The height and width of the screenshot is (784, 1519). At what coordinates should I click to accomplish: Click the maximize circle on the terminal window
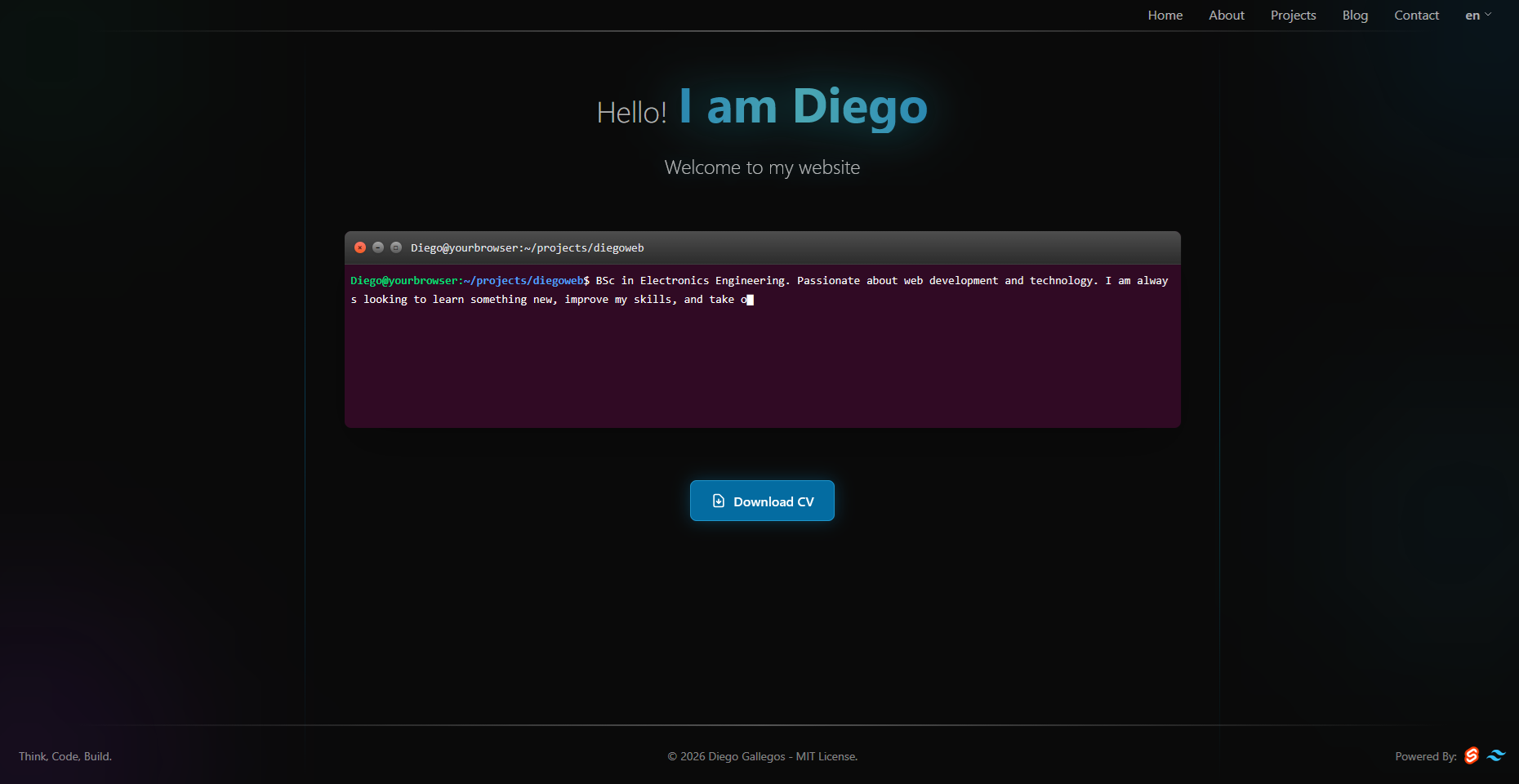coord(396,247)
